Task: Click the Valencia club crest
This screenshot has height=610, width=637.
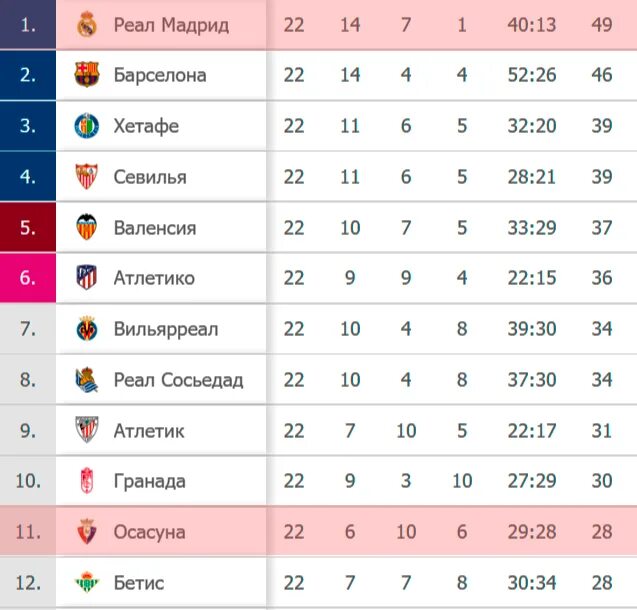Action: 87,228
